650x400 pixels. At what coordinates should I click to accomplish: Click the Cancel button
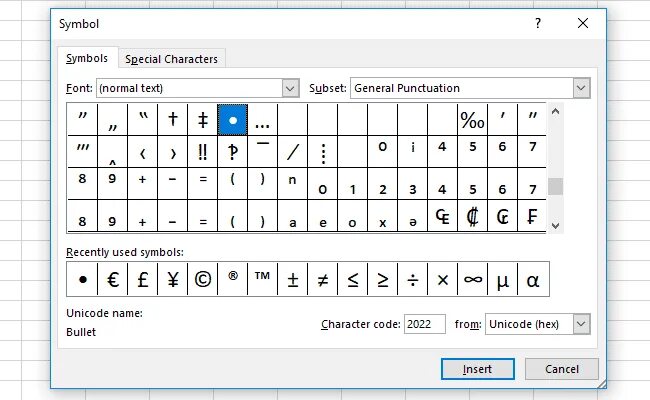click(x=561, y=369)
